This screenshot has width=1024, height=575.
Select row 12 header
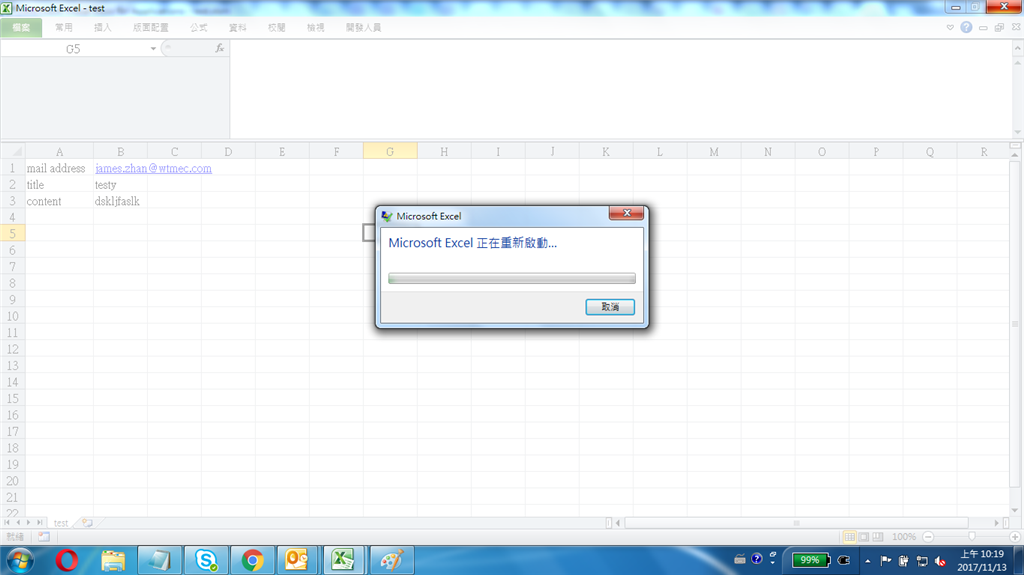pos(12,349)
